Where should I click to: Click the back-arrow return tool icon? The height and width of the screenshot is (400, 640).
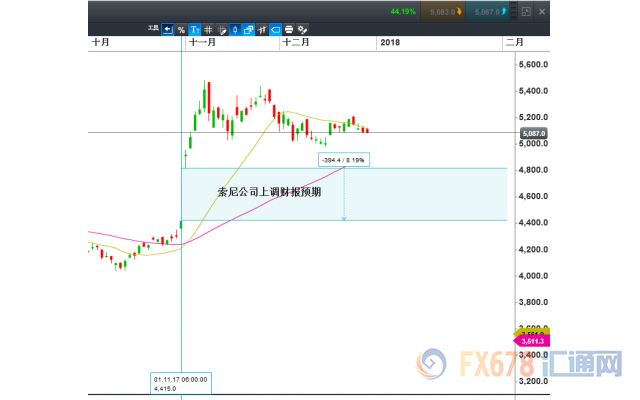tap(167, 29)
